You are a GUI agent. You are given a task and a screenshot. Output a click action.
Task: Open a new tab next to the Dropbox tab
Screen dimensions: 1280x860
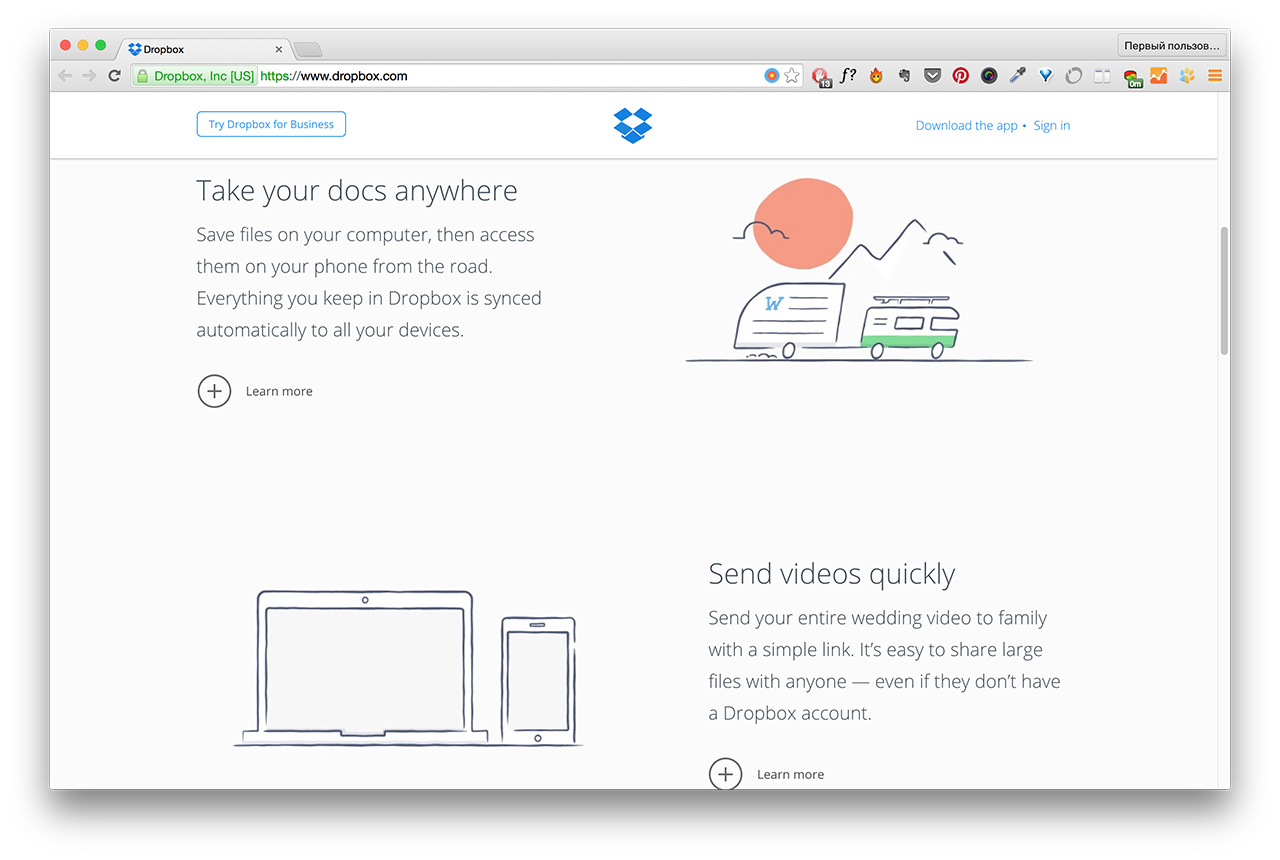pos(307,49)
